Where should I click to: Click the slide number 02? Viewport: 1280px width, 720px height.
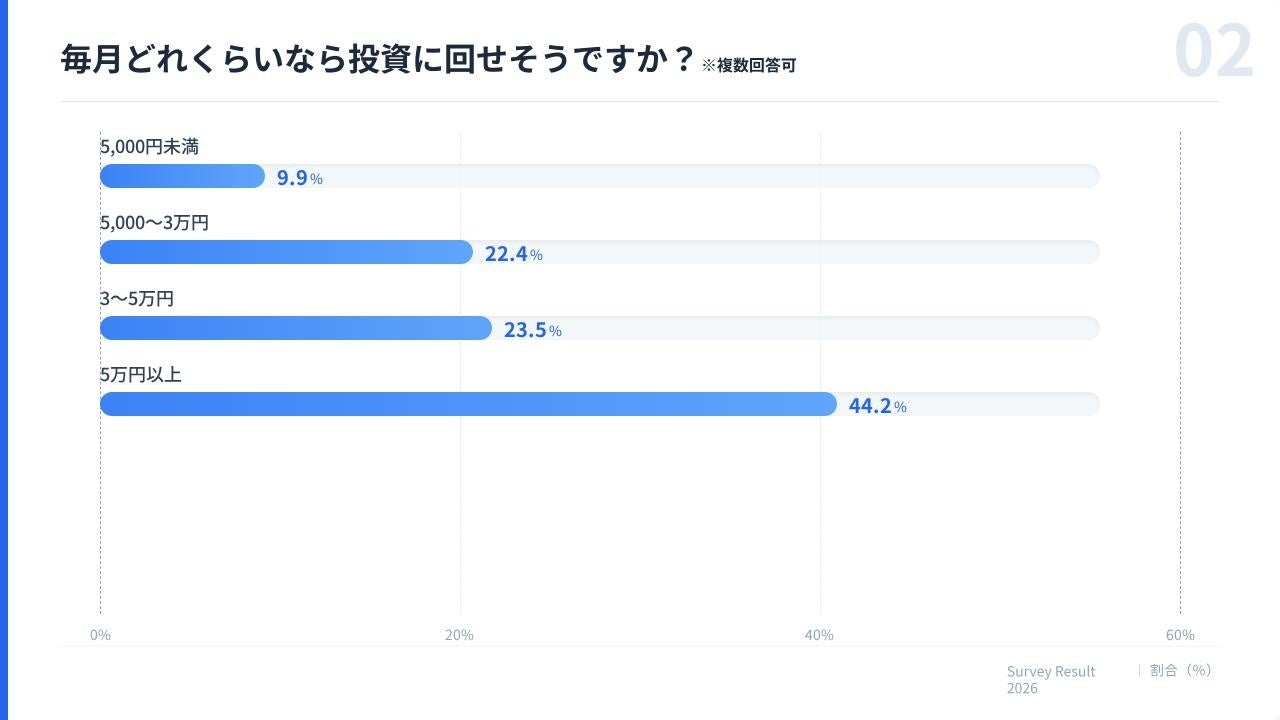[x=1213, y=52]
